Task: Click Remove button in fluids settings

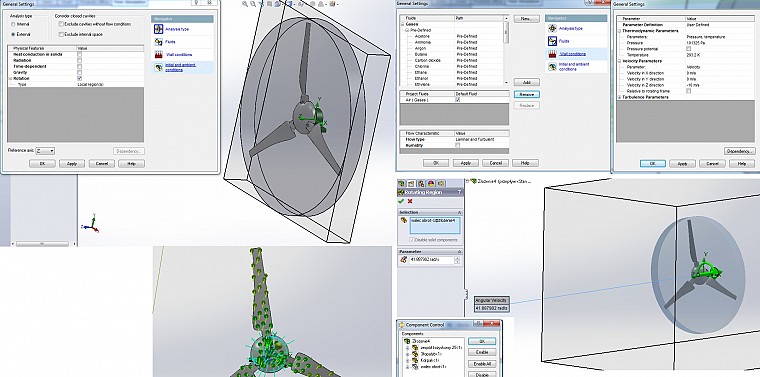Action: tap(527, 94)
